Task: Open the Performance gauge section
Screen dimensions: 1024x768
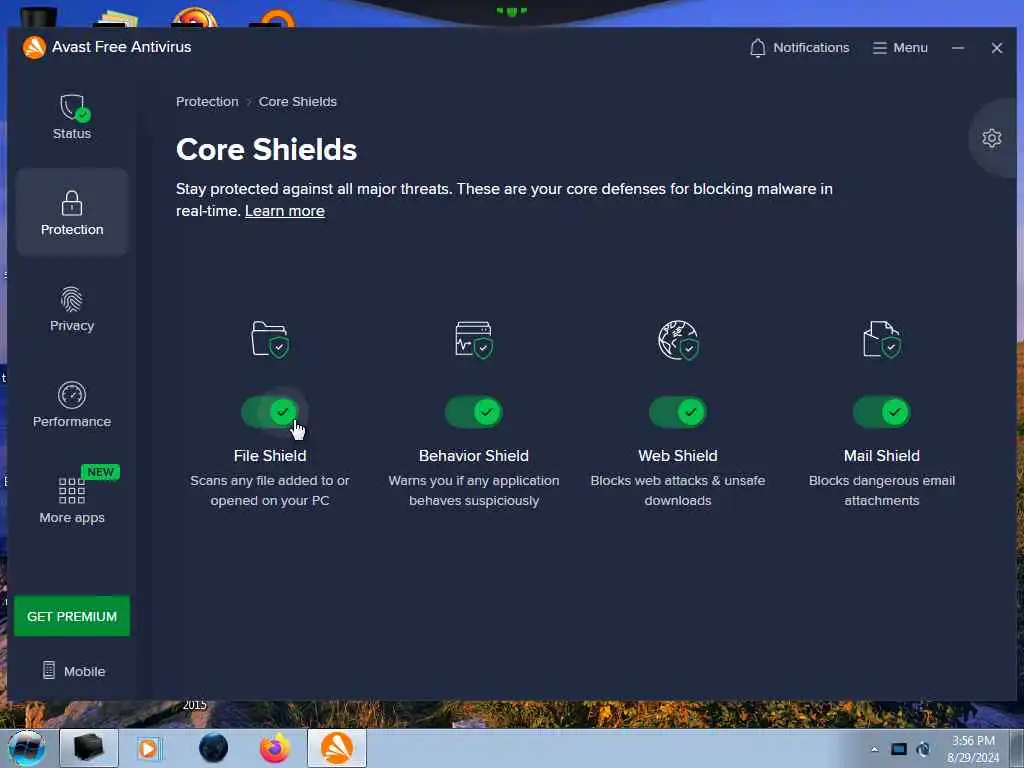Action: point(72,405)
